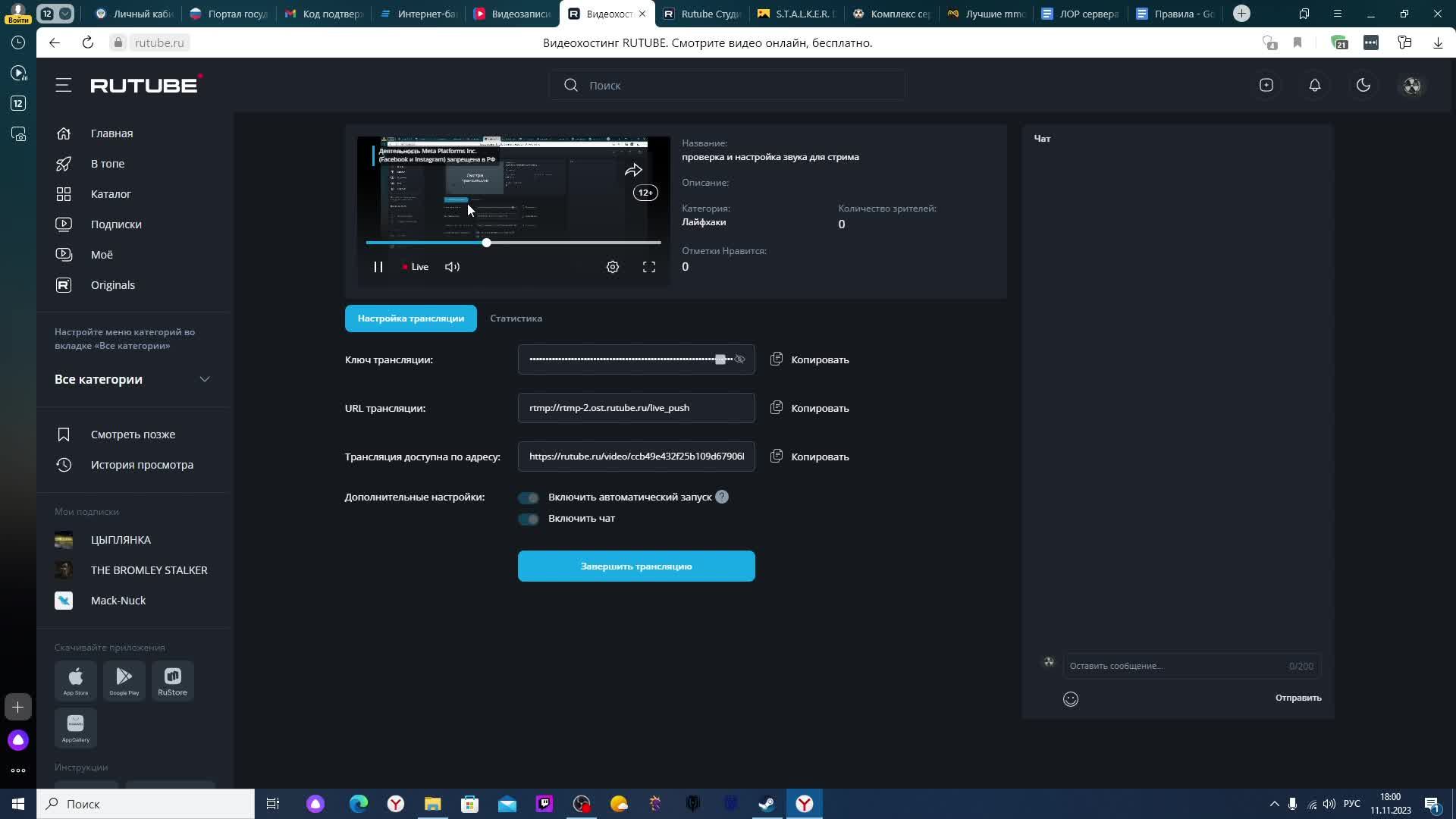Open AppGallery download link

pos(76,728)
